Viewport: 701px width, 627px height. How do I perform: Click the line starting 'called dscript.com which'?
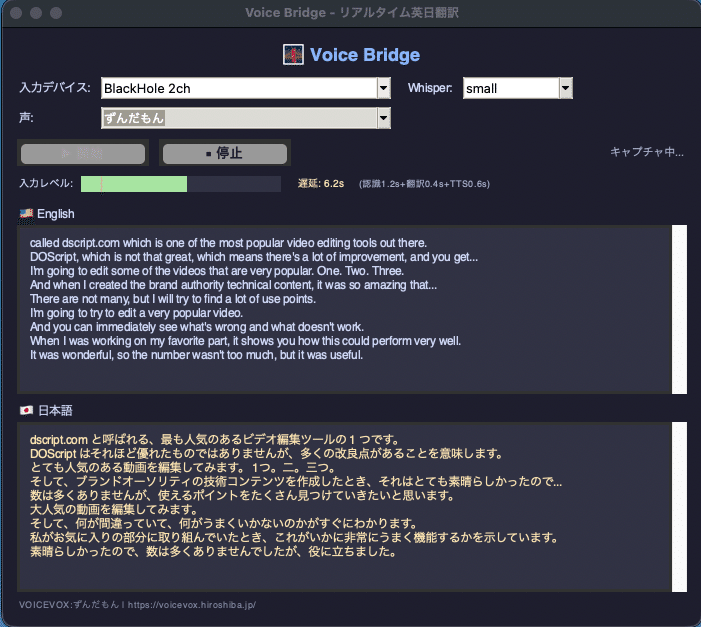click(228, 243)
